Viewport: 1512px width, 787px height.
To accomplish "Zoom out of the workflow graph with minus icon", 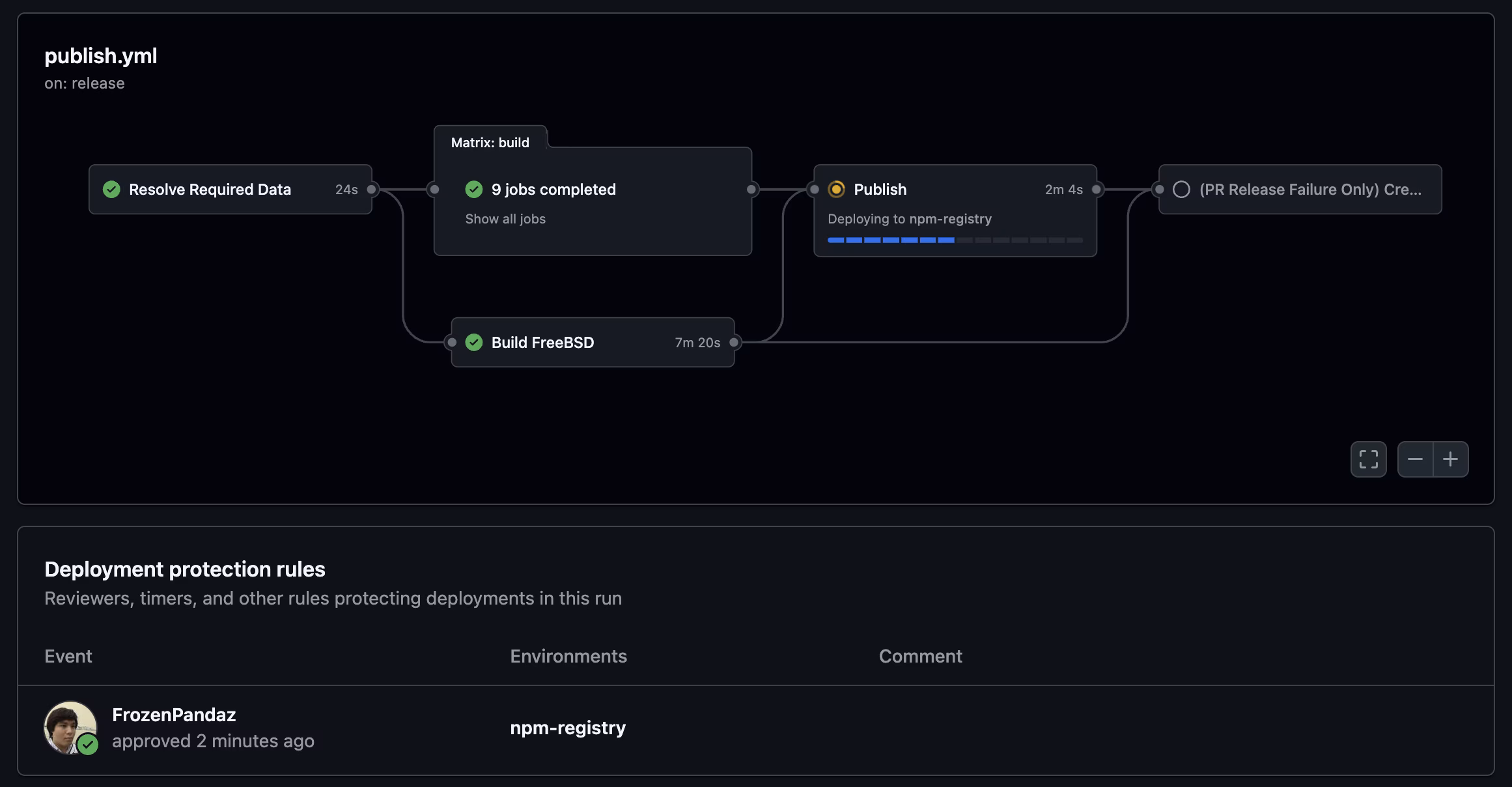I will [x=1416, y=459].
